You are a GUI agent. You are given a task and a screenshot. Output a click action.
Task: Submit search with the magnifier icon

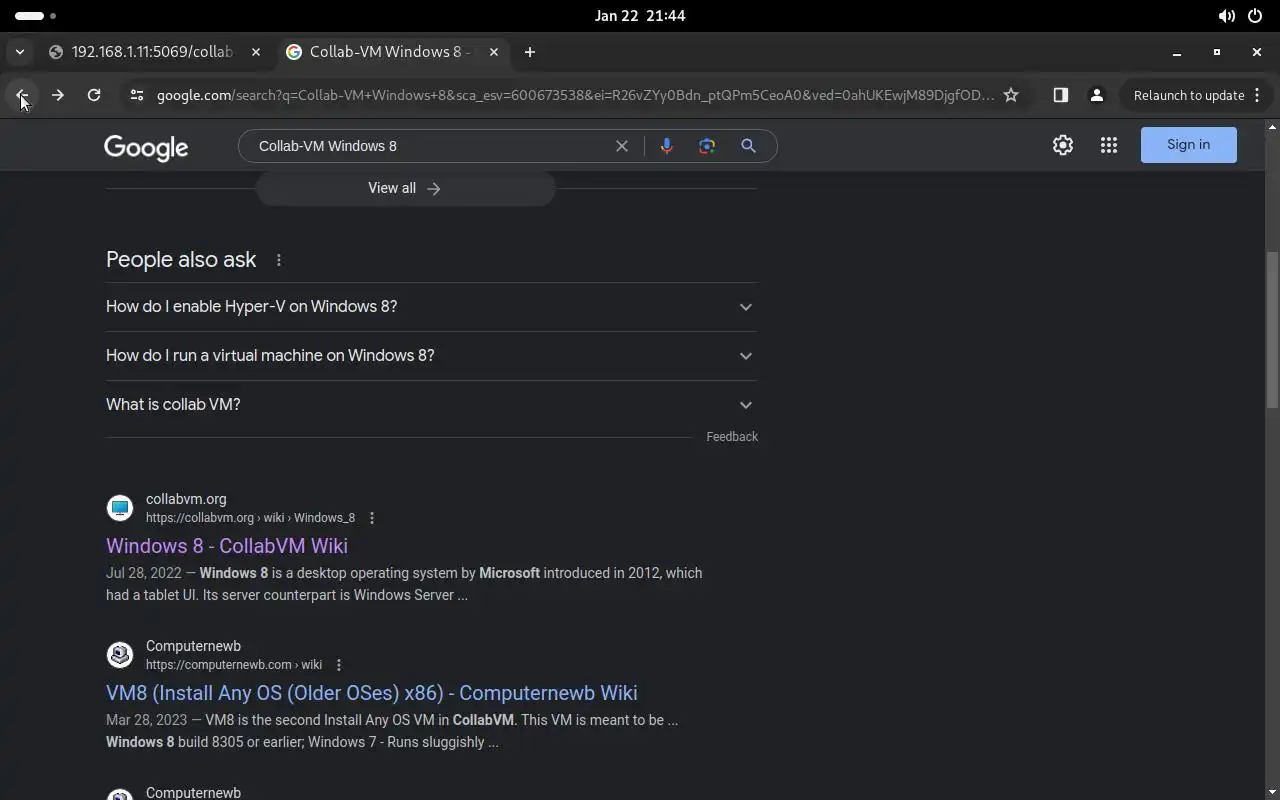(748, 146)
